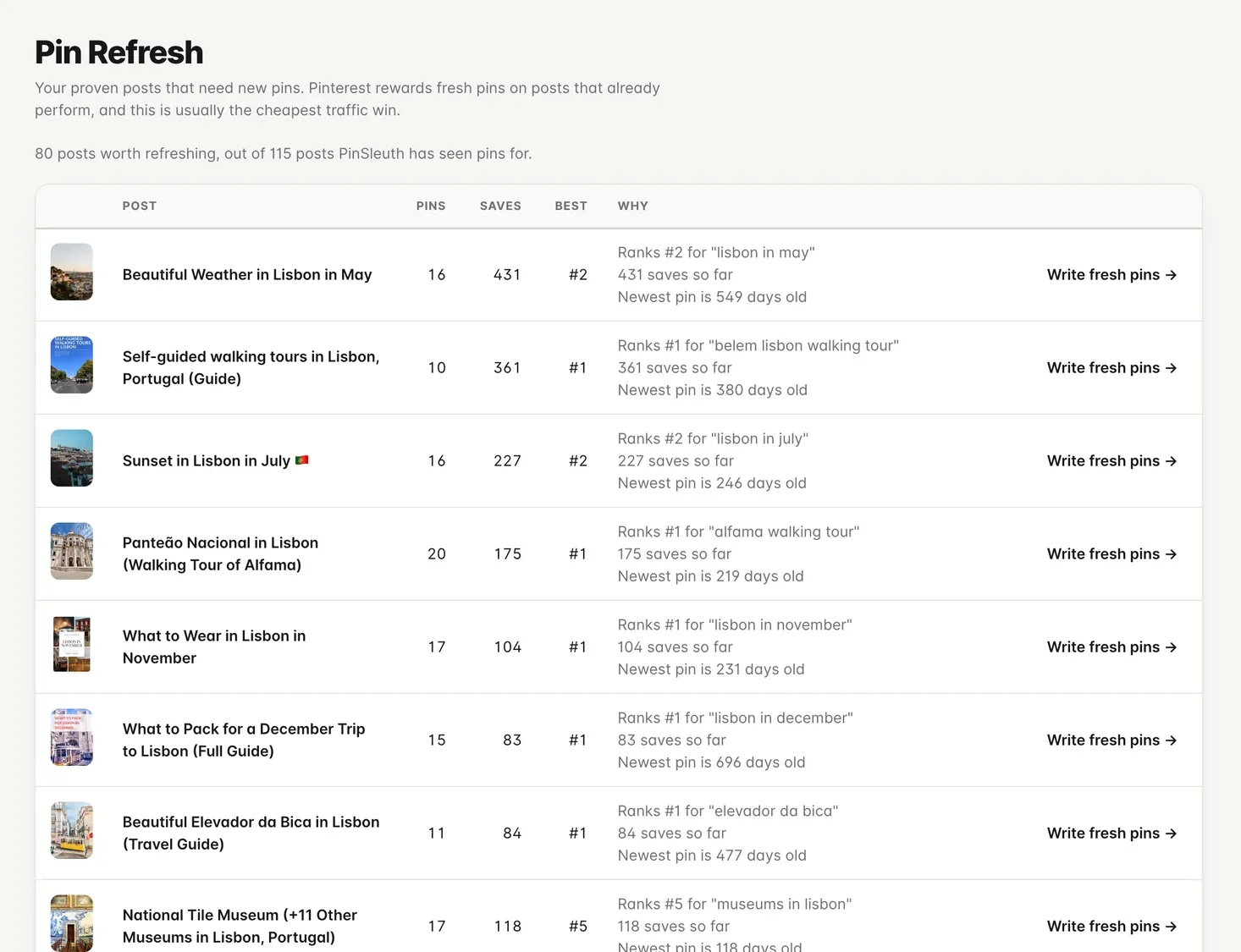Click text Newest pin is 549 days old
This screenshot has height=952, width=1241.
pos(712,297)
